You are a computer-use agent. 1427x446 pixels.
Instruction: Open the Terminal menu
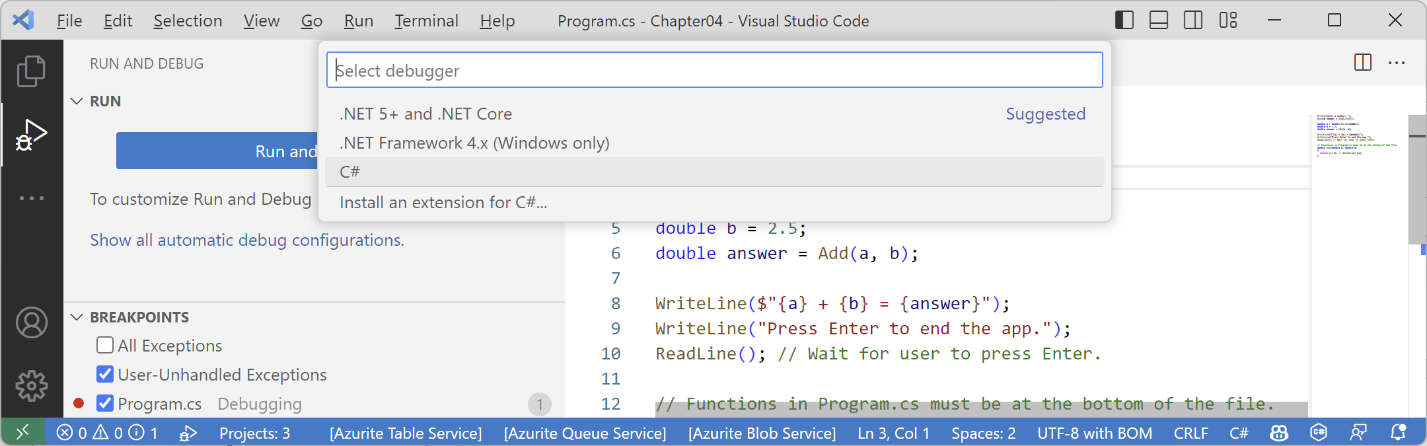tap(427, 20)
